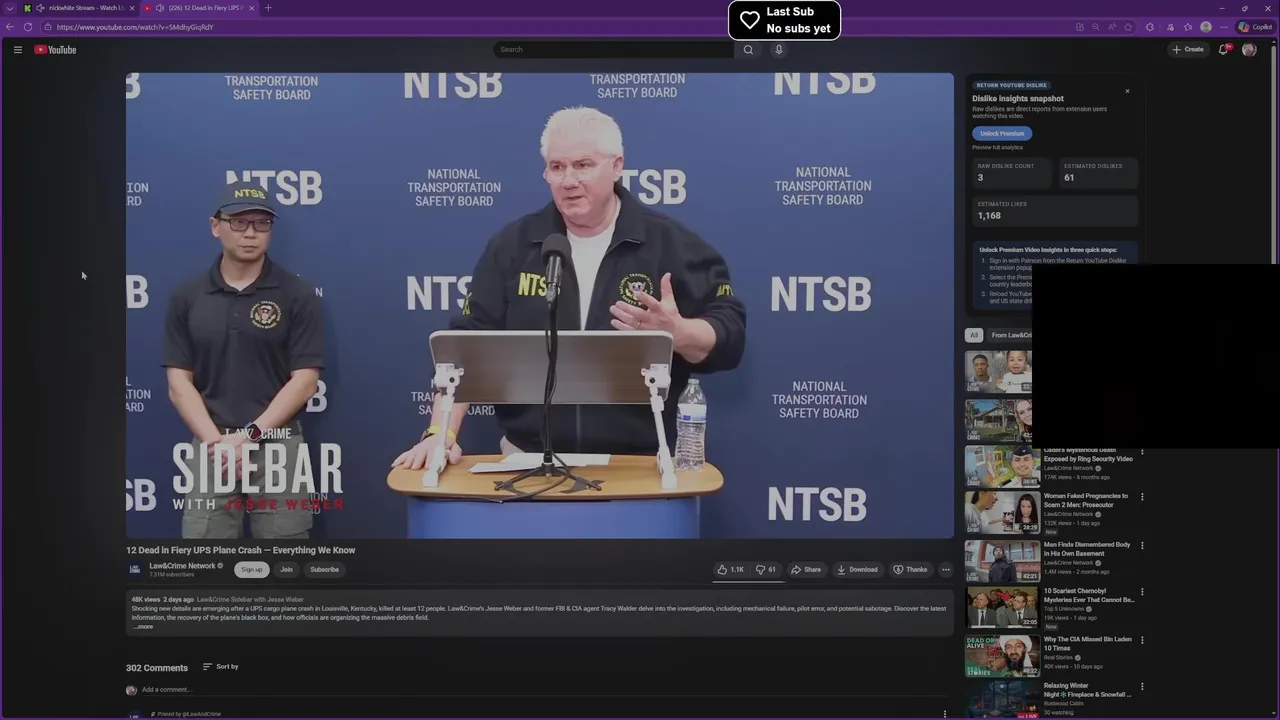
Task: Open options for Man Finds Dismembered Body video
Action: coord(1142,546)
